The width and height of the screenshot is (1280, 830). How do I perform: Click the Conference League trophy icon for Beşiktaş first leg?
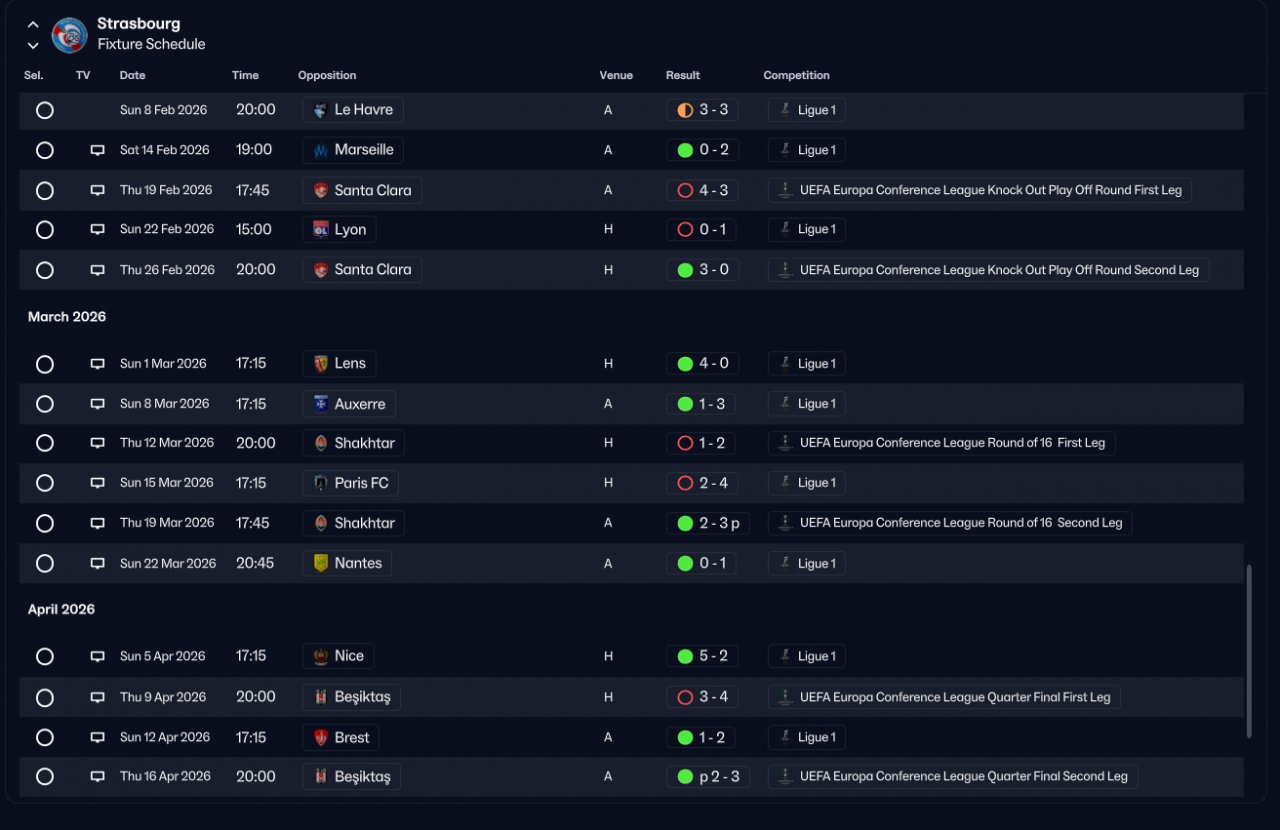(785, 697)
